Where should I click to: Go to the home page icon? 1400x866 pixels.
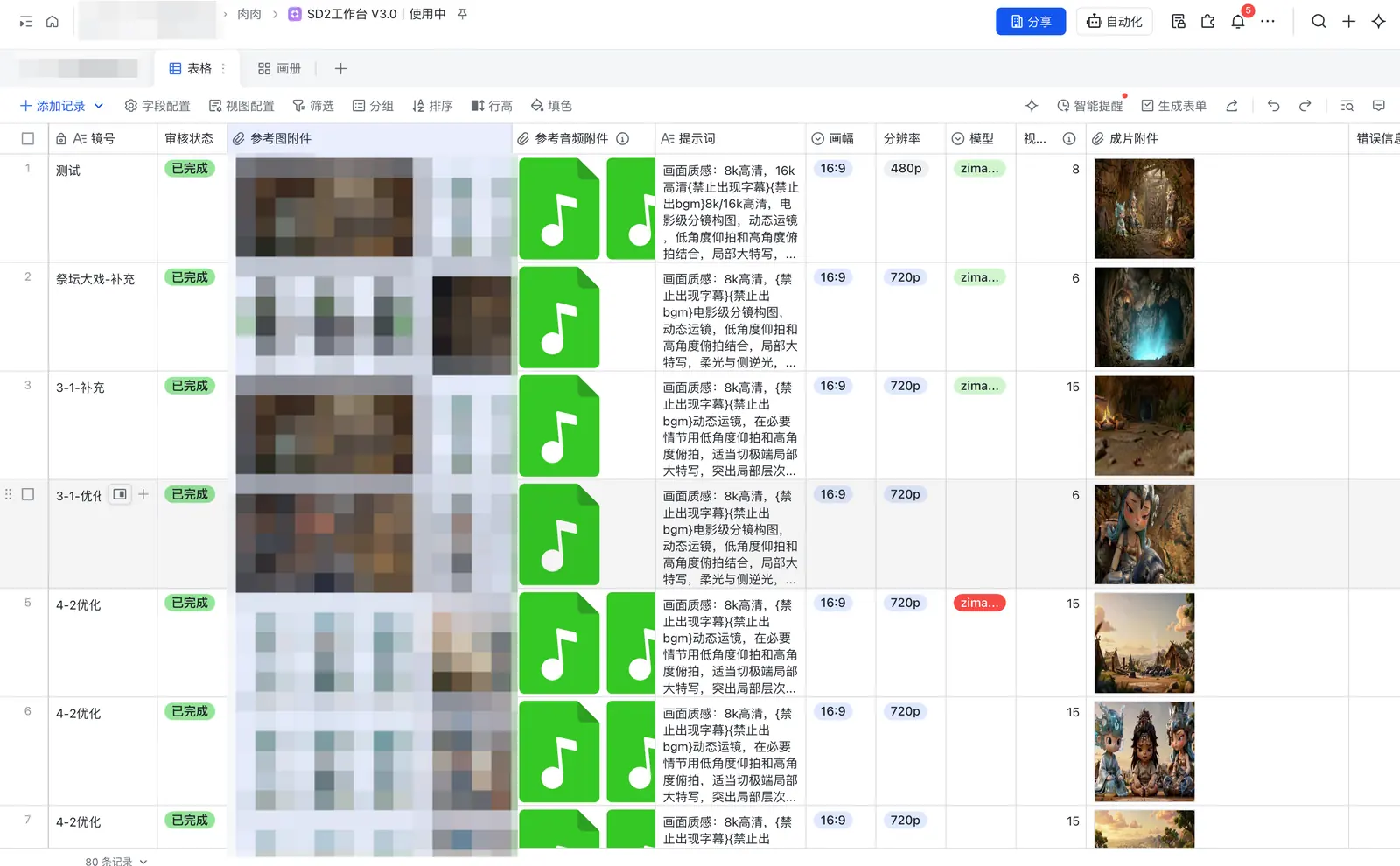point(52,22)
